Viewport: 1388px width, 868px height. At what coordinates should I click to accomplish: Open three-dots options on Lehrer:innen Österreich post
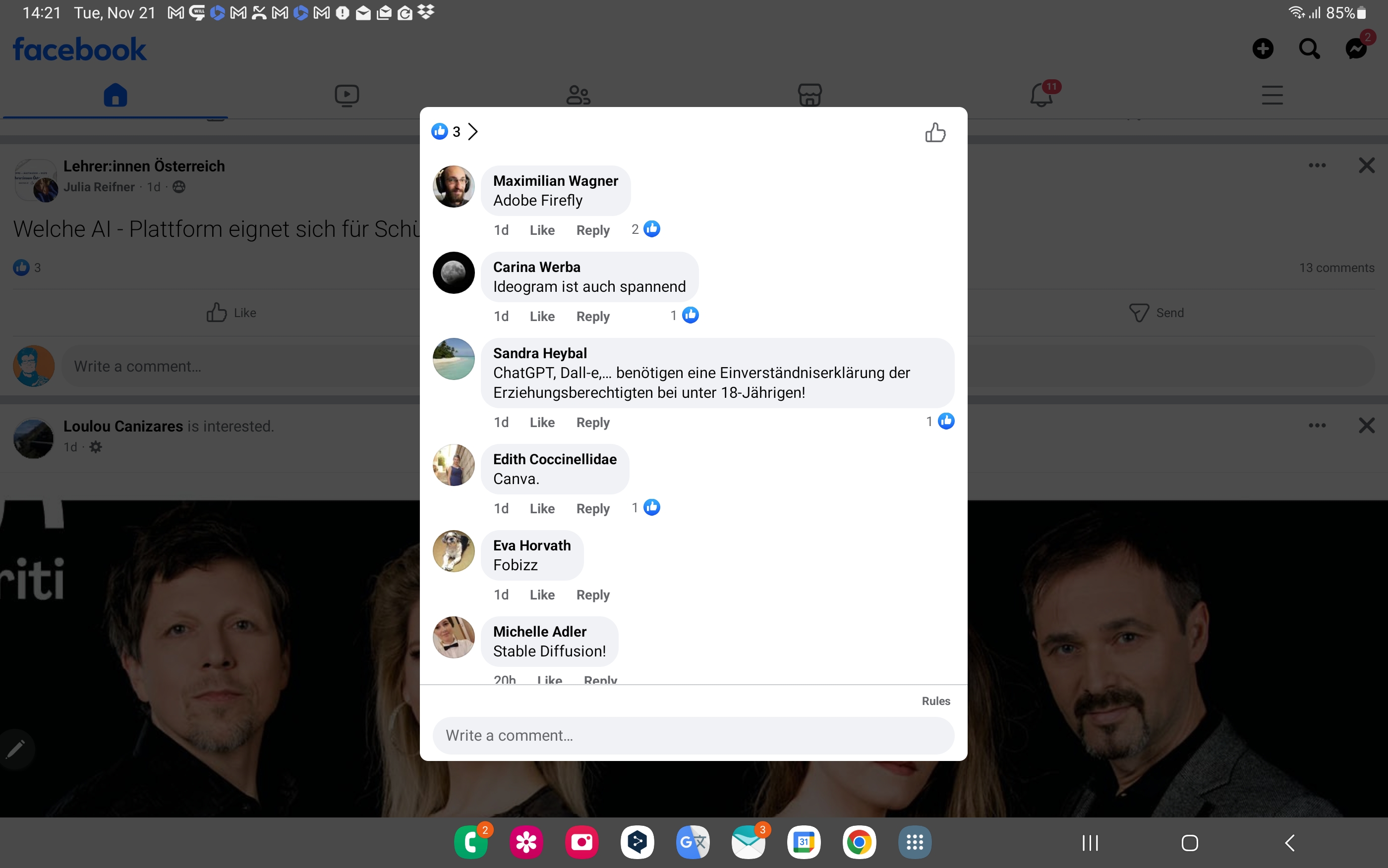click(x=1317, y=165)
